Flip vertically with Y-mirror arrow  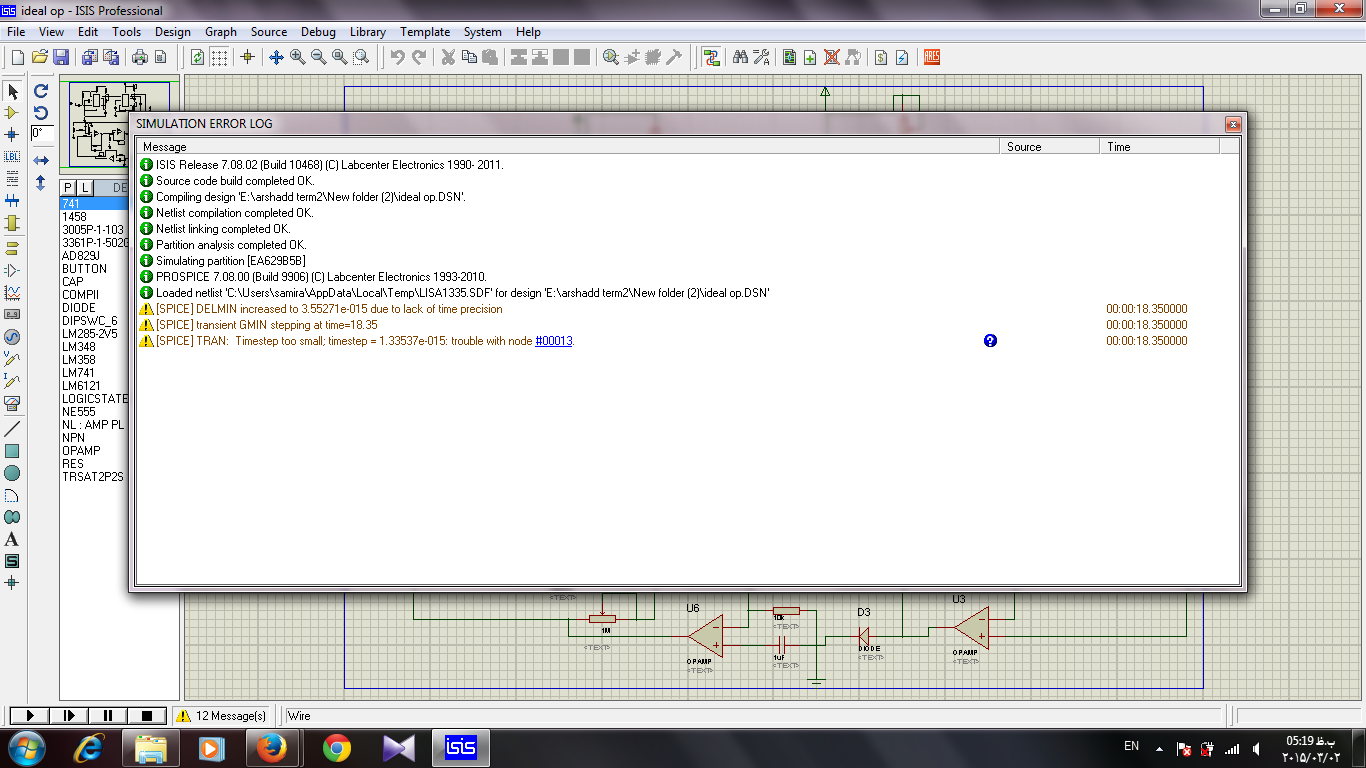point(41,183)
